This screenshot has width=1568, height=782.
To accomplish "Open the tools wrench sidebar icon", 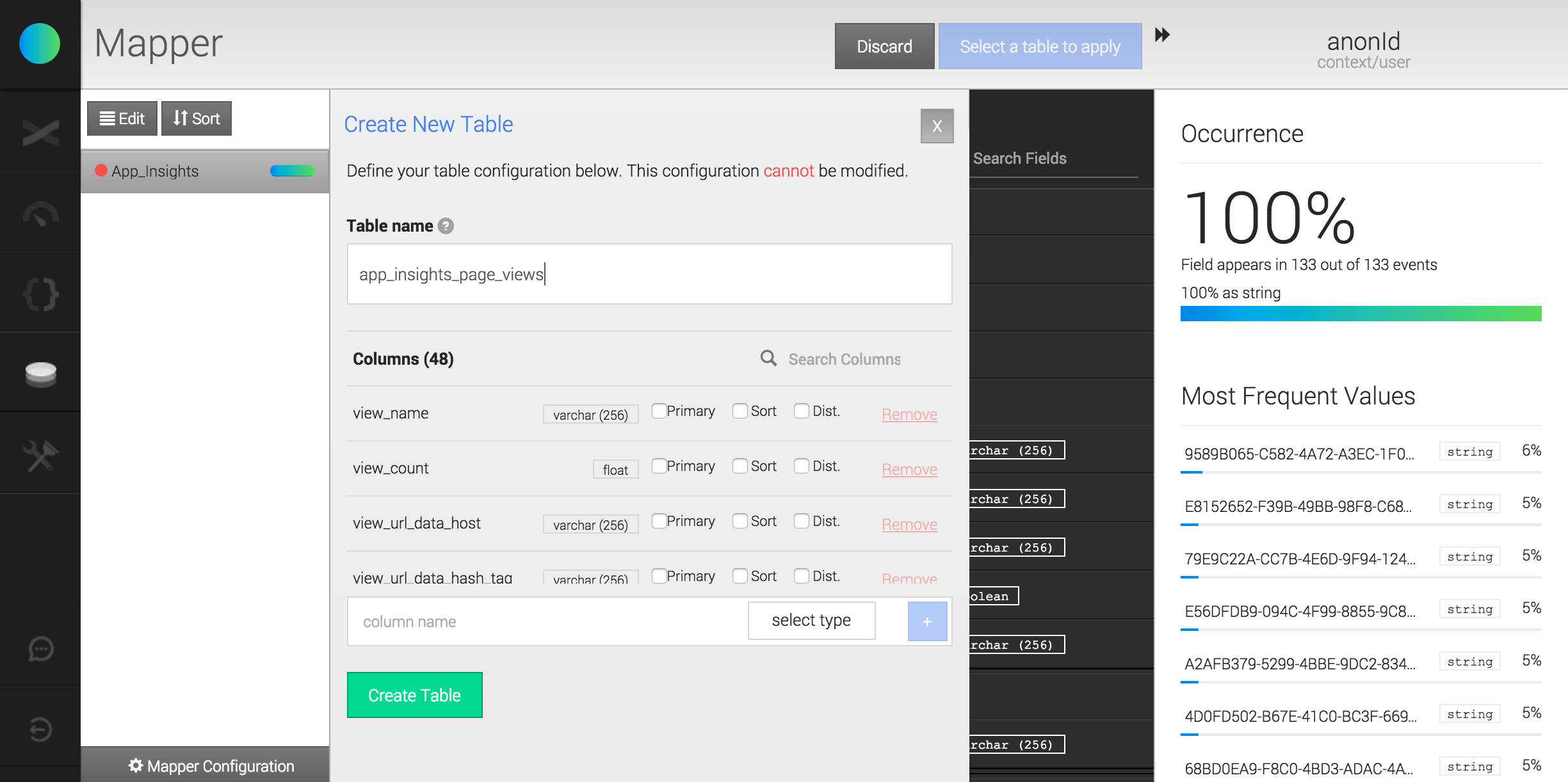I will [x=40, y=456].
